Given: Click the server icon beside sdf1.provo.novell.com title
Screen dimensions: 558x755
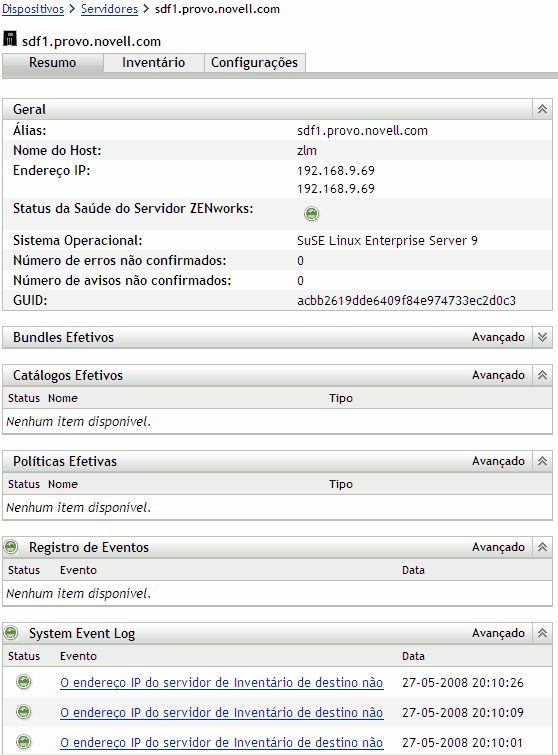Looking at the screenshot, I should [x=10, y=39].
